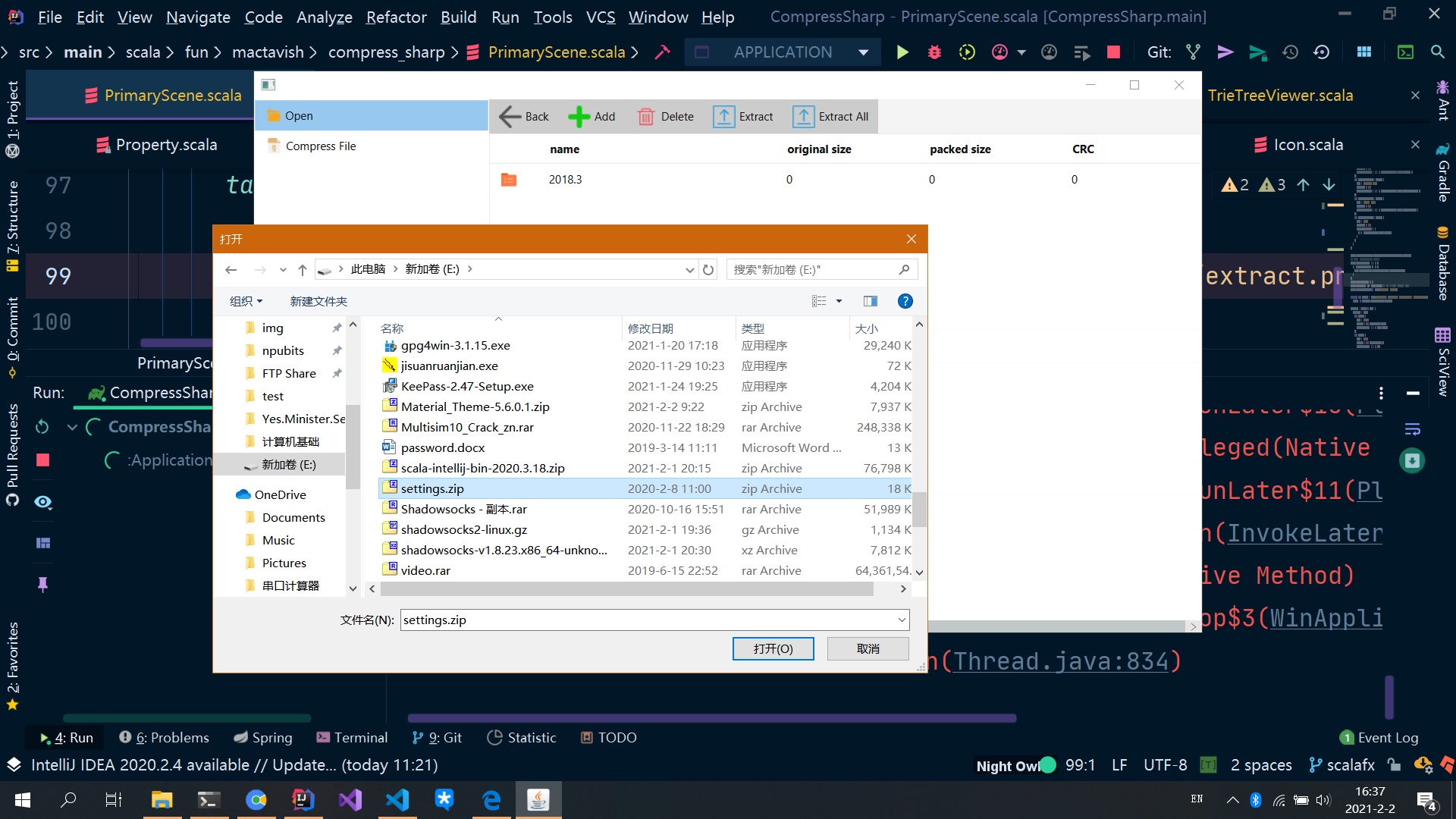Click the 打开(O) button

(x=773, y=649)
